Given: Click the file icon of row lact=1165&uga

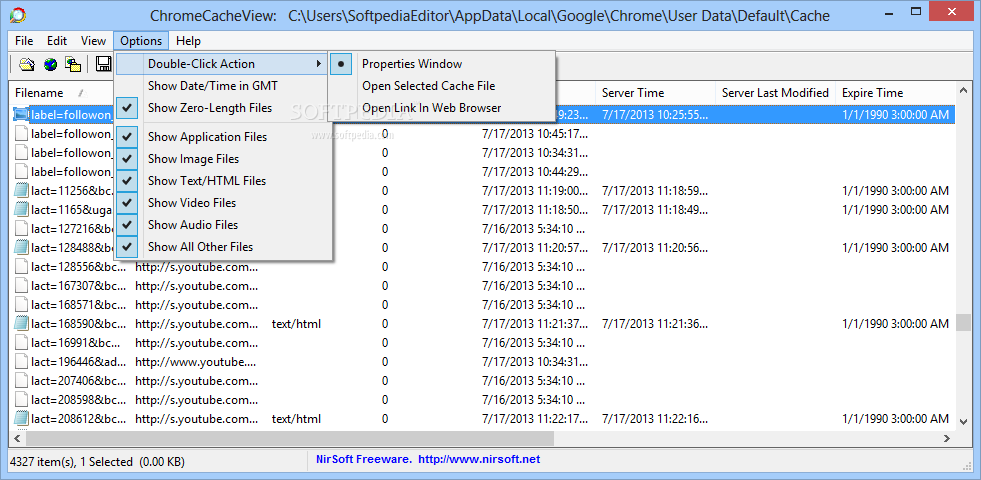Looking at the screenshot, I should [x=21, y=209].
